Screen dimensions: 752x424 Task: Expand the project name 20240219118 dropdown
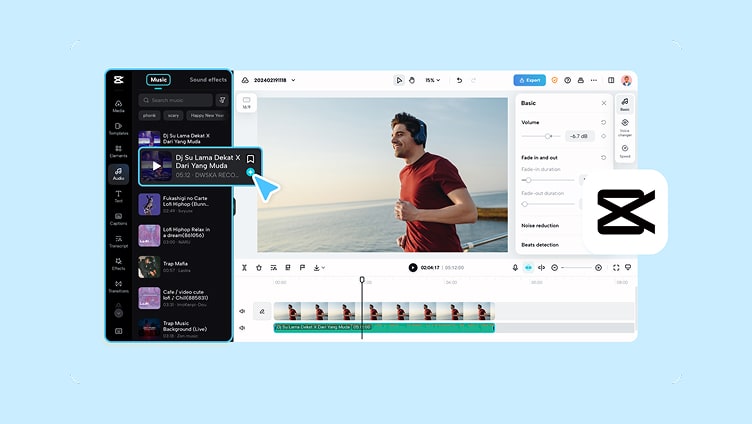click(294, 80)
